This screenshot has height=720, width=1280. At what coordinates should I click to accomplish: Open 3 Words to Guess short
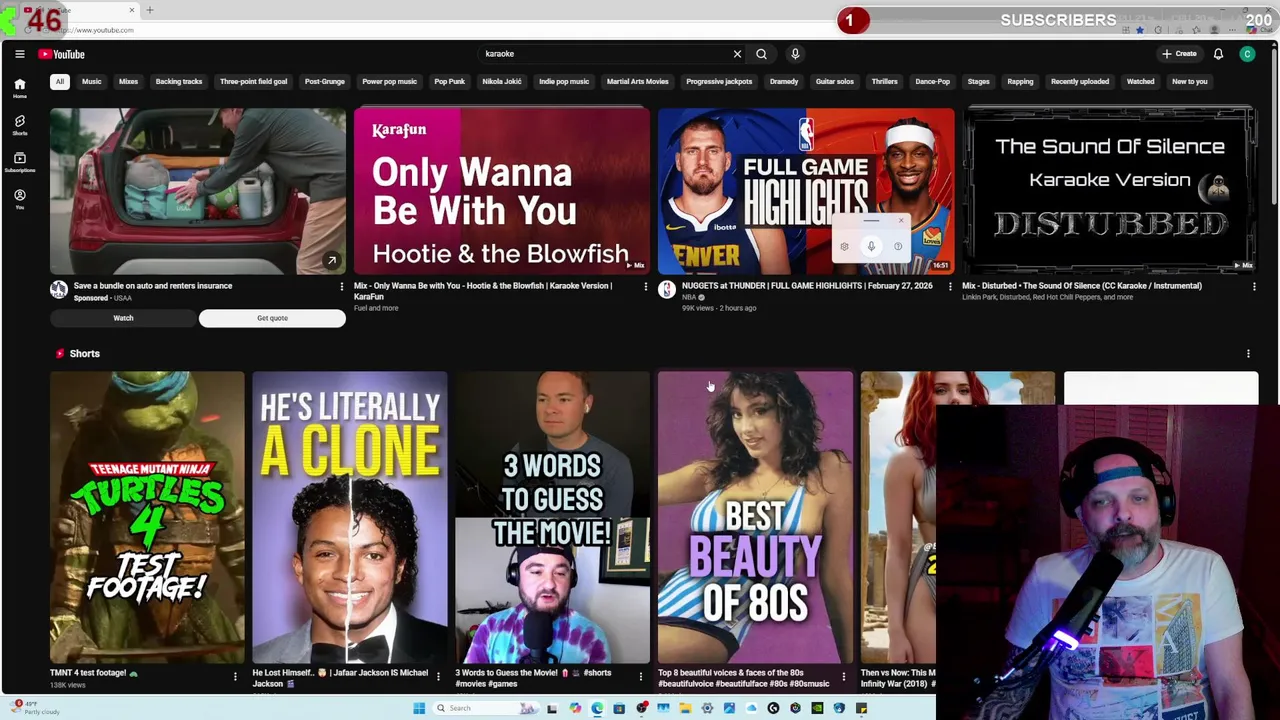tap(553, 517)
